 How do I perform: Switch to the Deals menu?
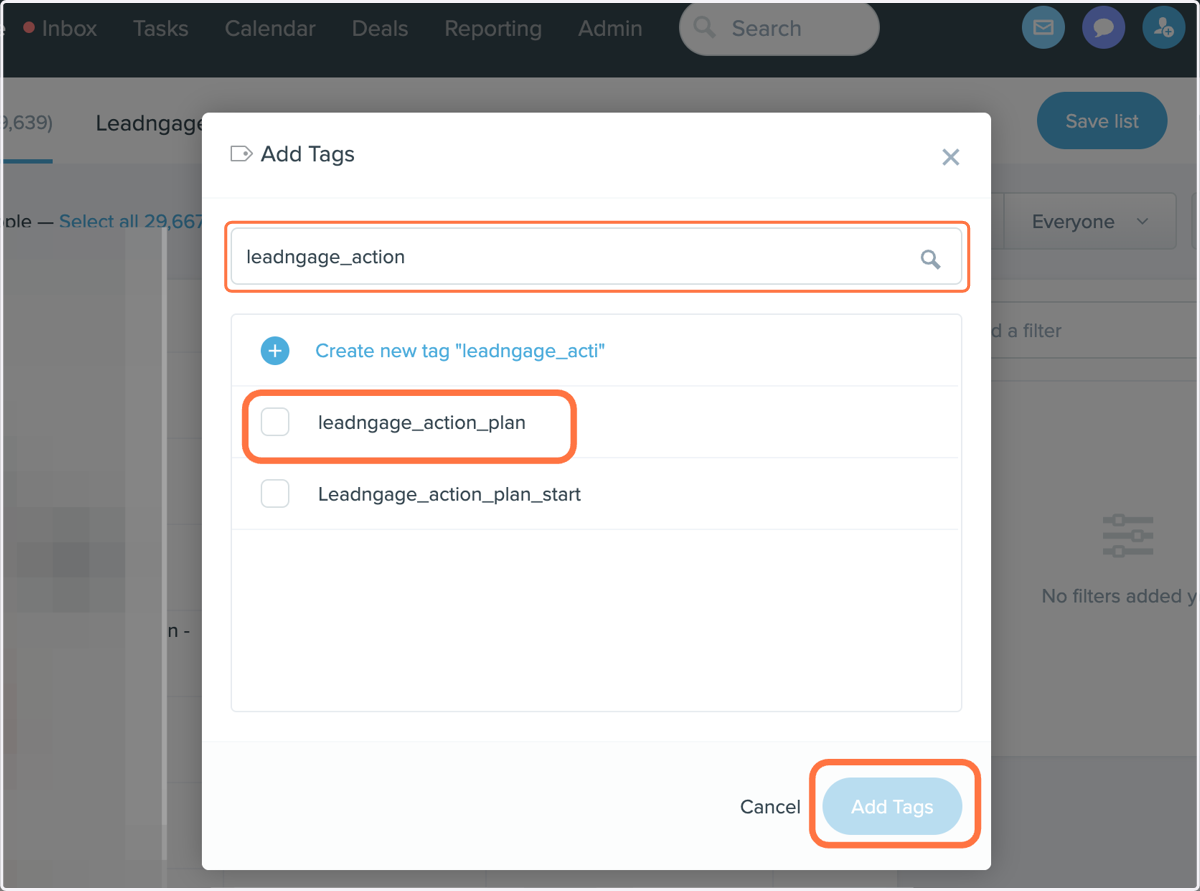[380, 28]
